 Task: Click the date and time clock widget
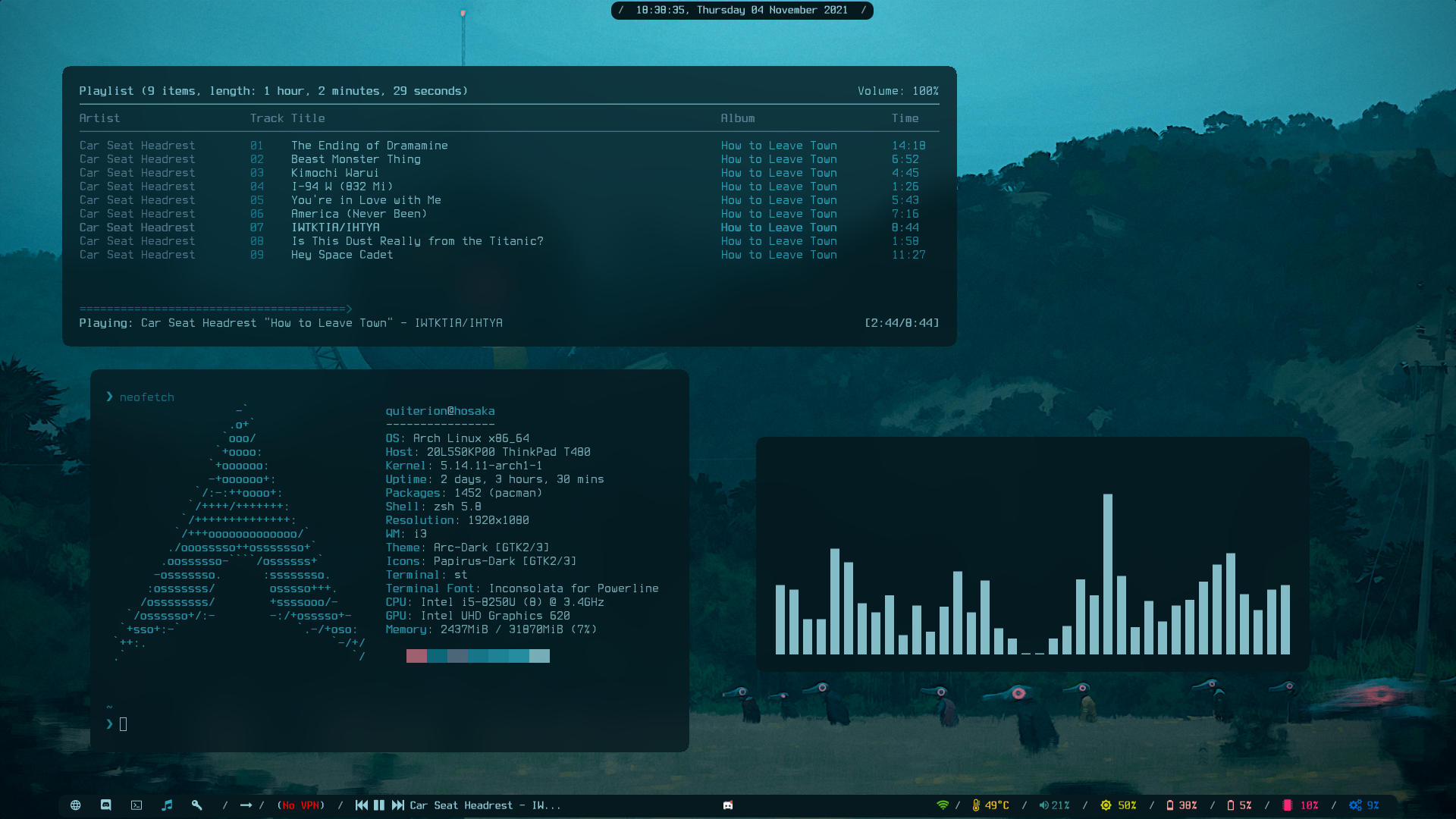(742, 10)
